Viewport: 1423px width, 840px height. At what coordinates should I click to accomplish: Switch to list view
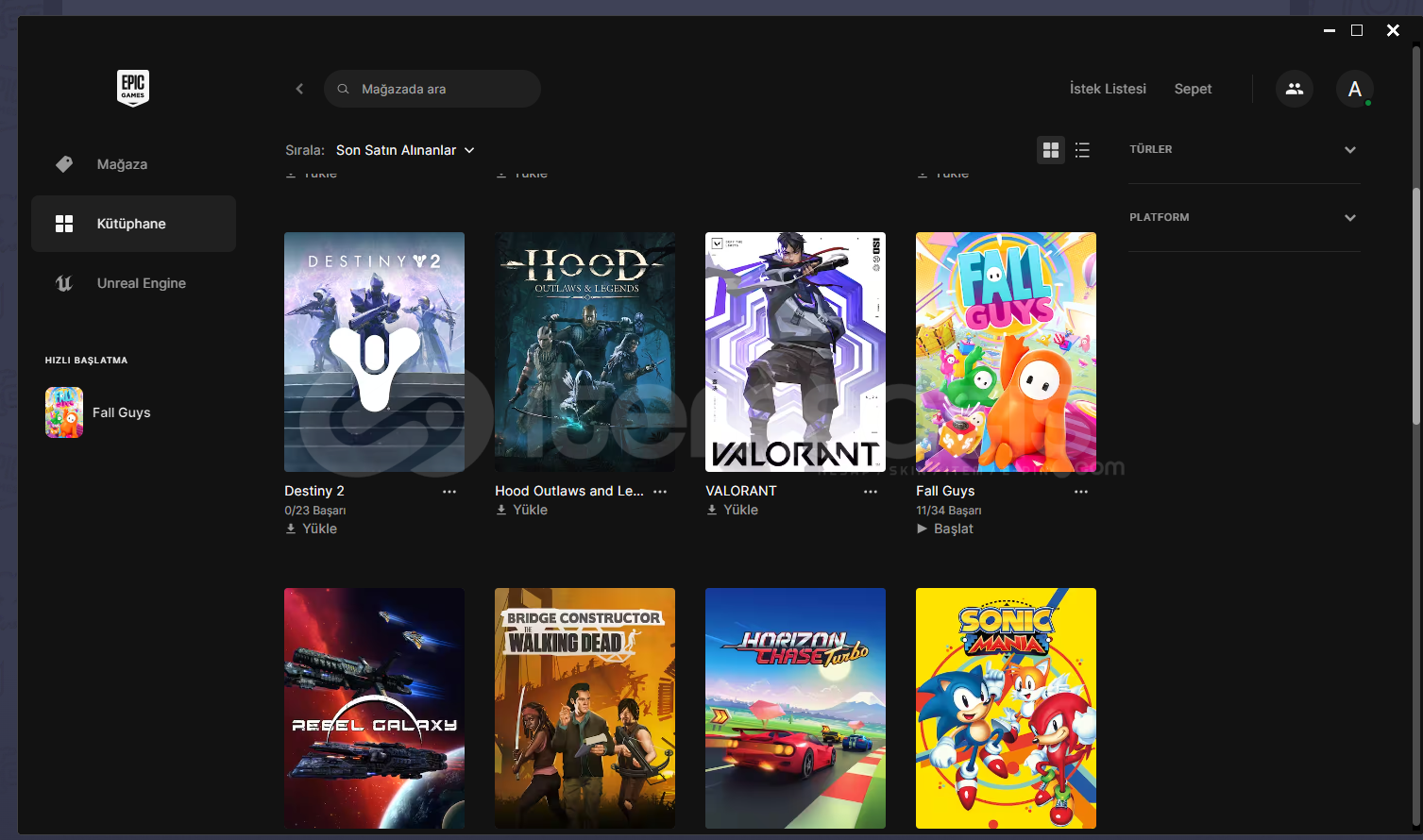(x=1082, y=150)
